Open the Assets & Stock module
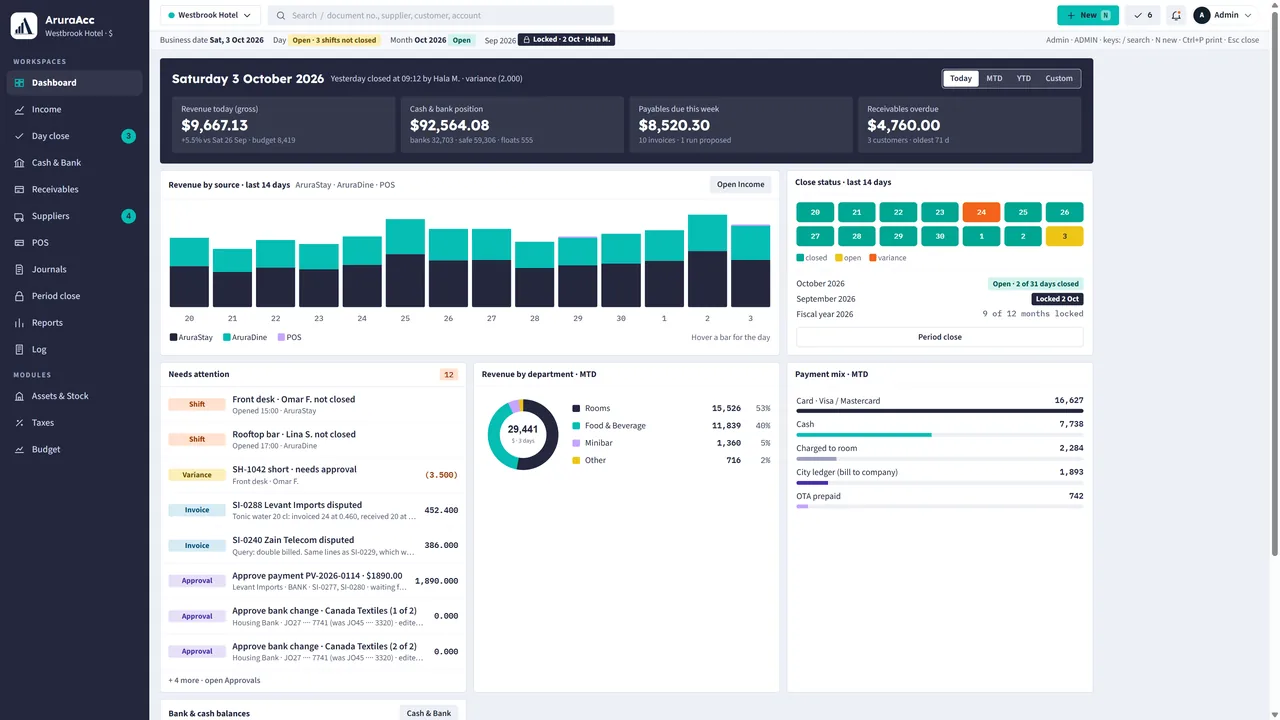 click(x=74, y=396)
